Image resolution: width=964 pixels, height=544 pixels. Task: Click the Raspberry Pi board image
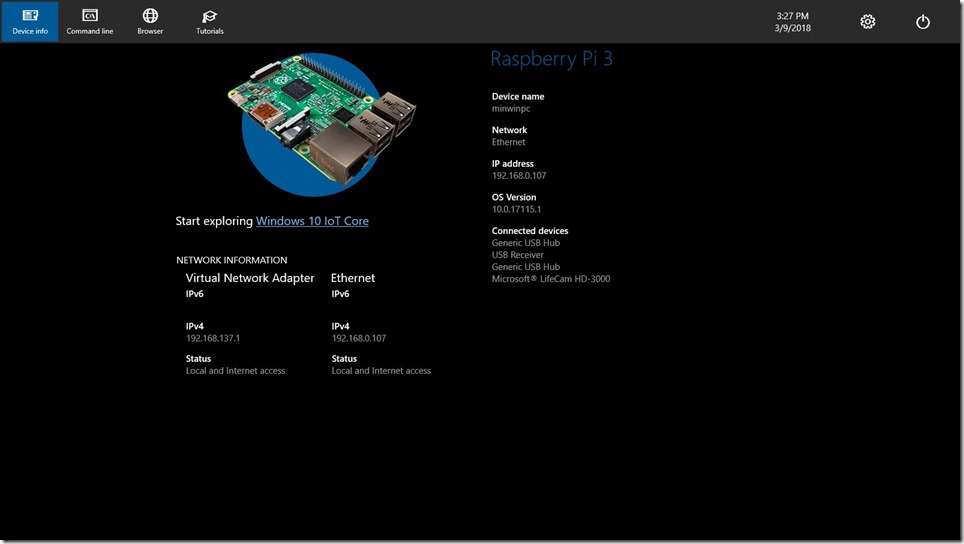pyautogui.click(x=321, y=124)
